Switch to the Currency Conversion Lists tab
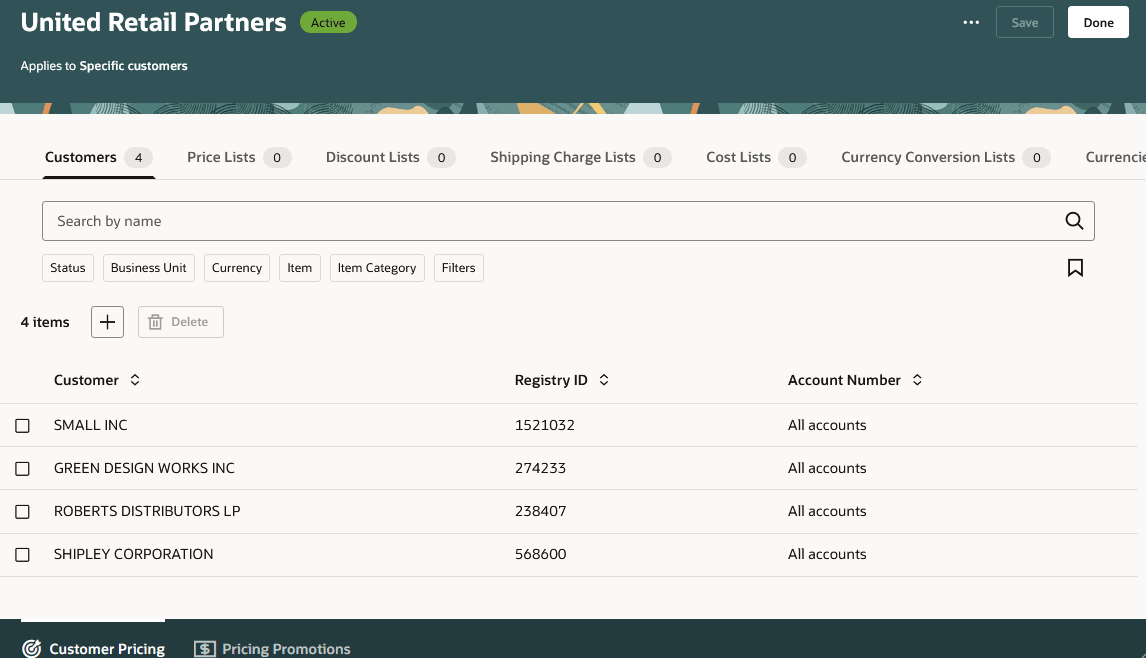 (946, 157)
